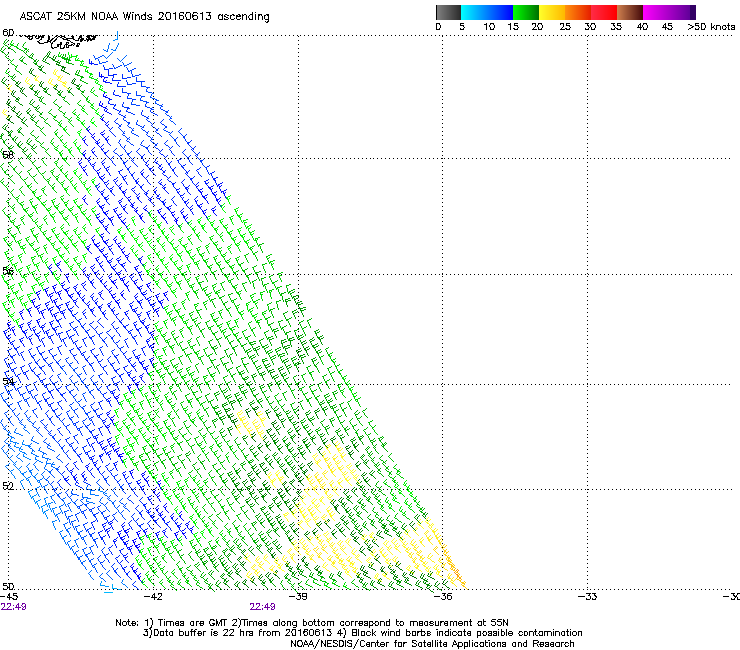
Task: Click the latitude label '60'
Action: [x=8, y=33]
